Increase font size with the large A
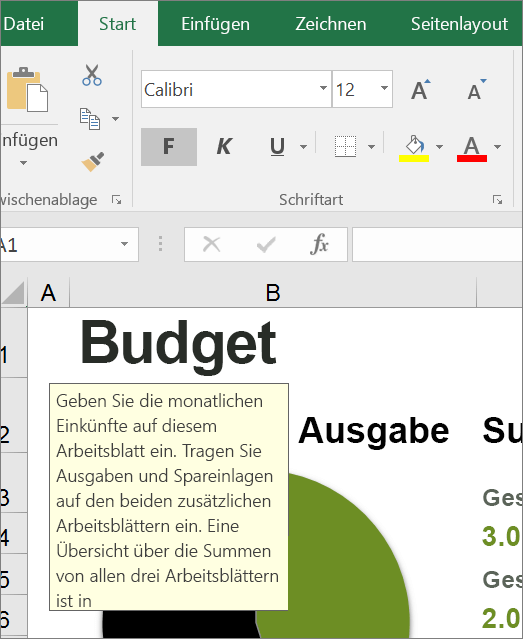Screen dimensions: 523x639 click(x=420, y=90)
